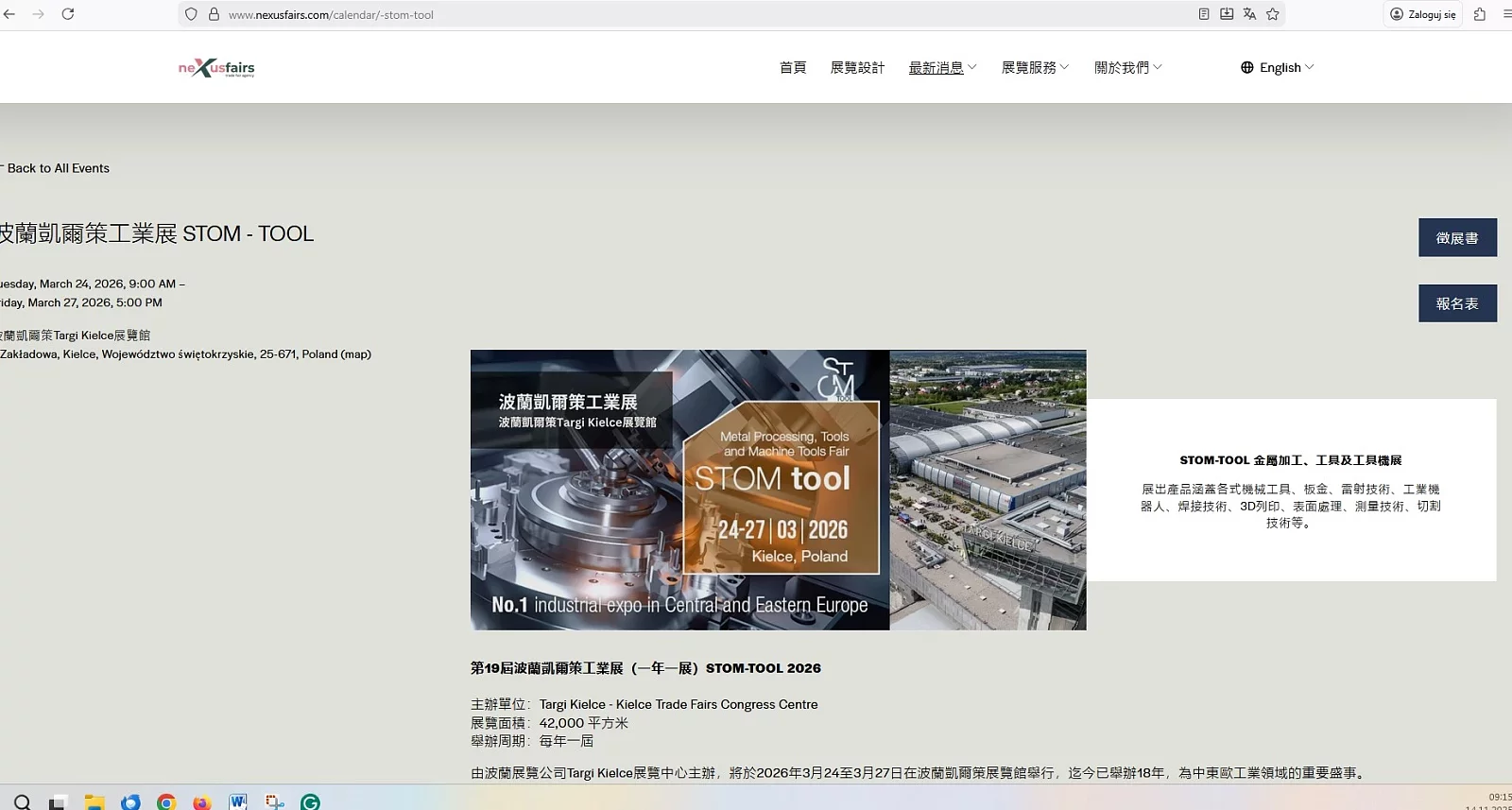Viewport: 1512px width, 810px height.
Task: Click the Zaloguj się account button
Action: pyautogui.click(x=1423, y=14)
